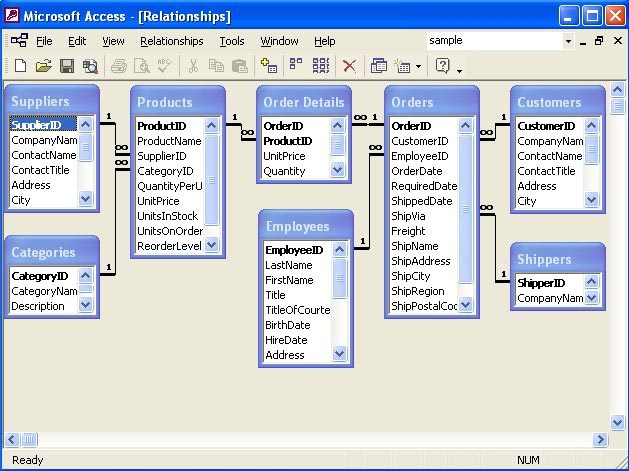
Task: Click the Relationships icon left of File menu
Action: [19, 40]
